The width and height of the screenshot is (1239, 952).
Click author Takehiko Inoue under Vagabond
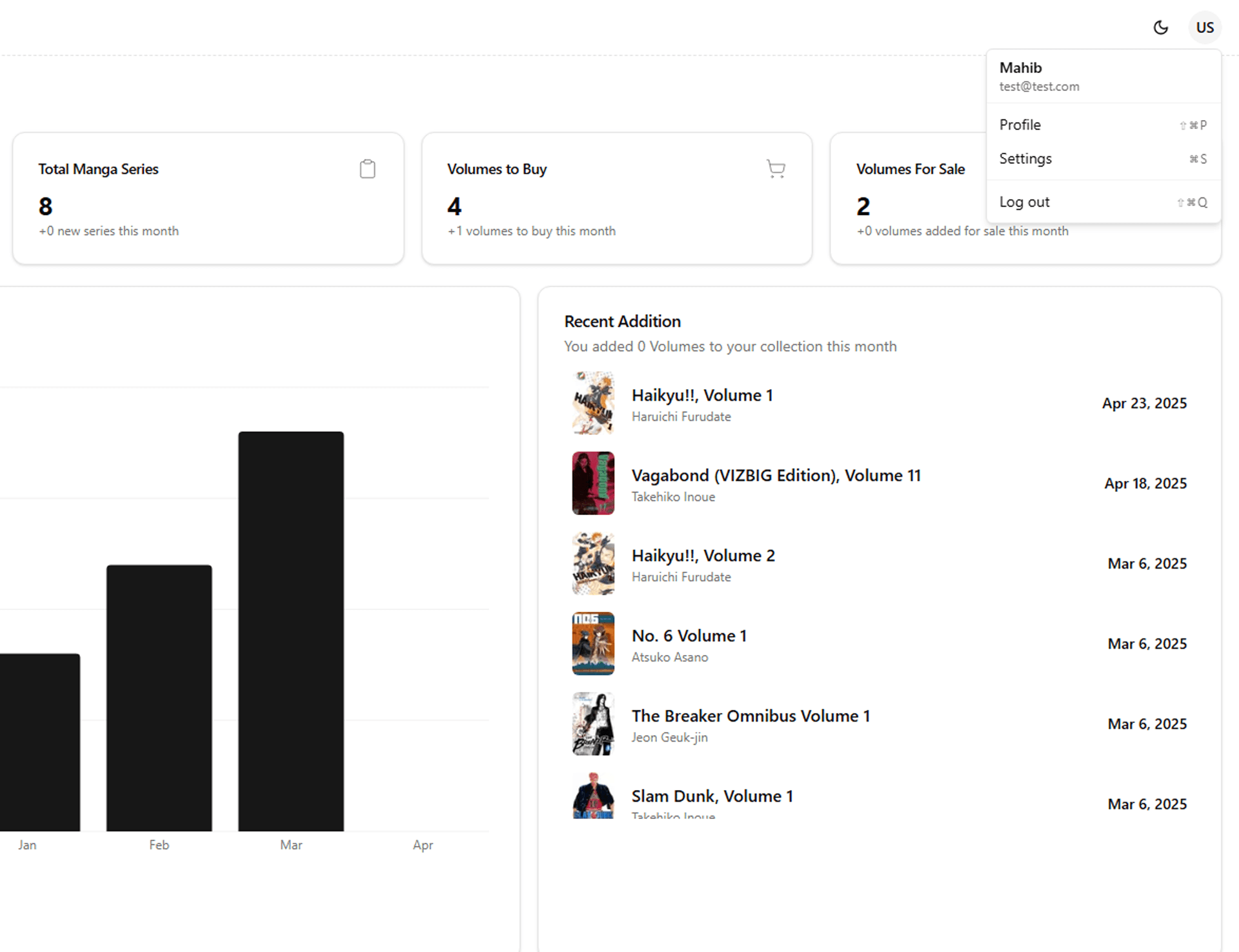673,497
